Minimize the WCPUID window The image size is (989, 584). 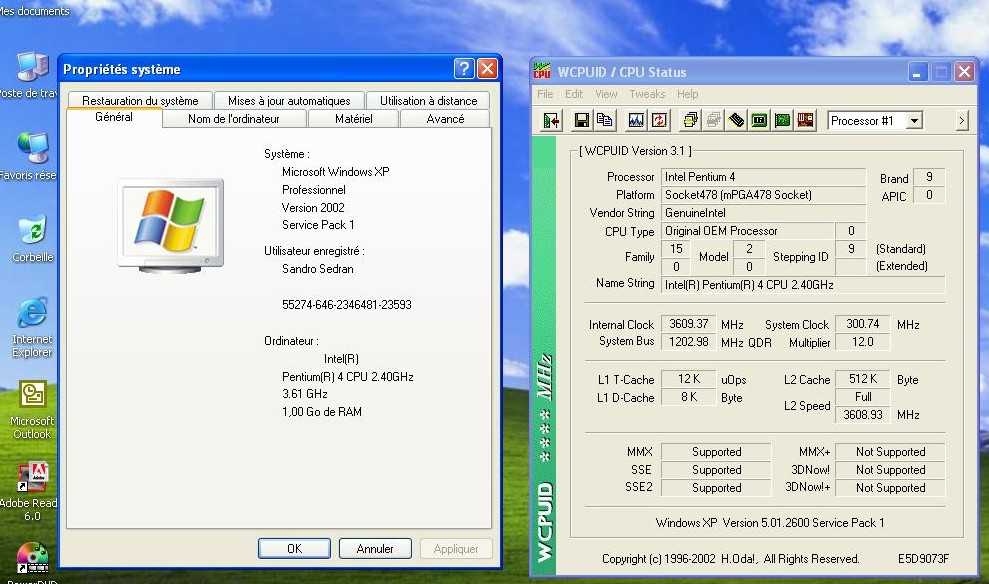[x=918, y=72]
